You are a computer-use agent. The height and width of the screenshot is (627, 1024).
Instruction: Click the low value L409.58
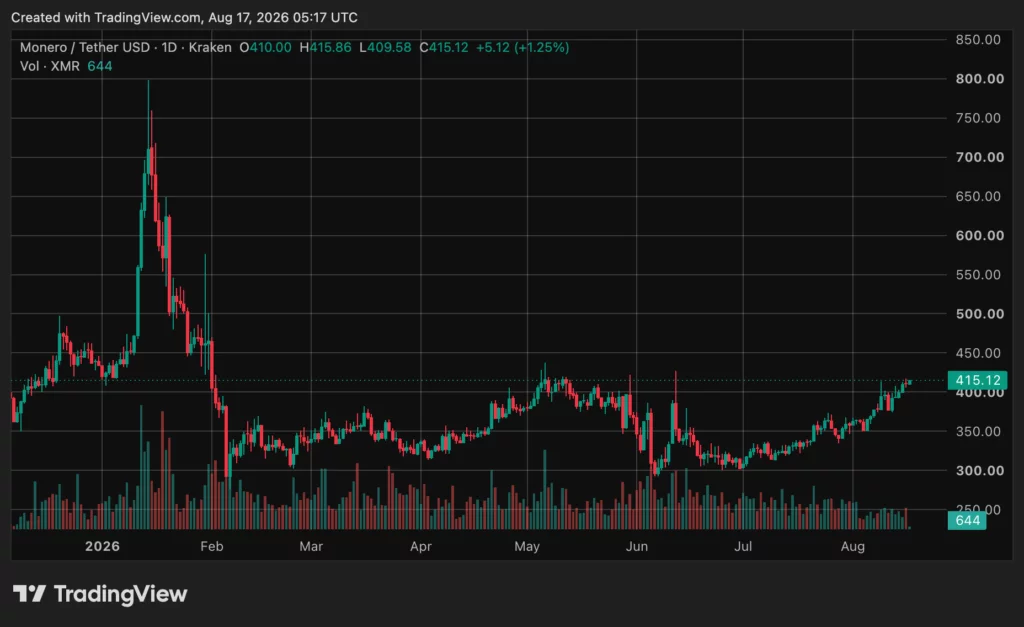(385, 48)
